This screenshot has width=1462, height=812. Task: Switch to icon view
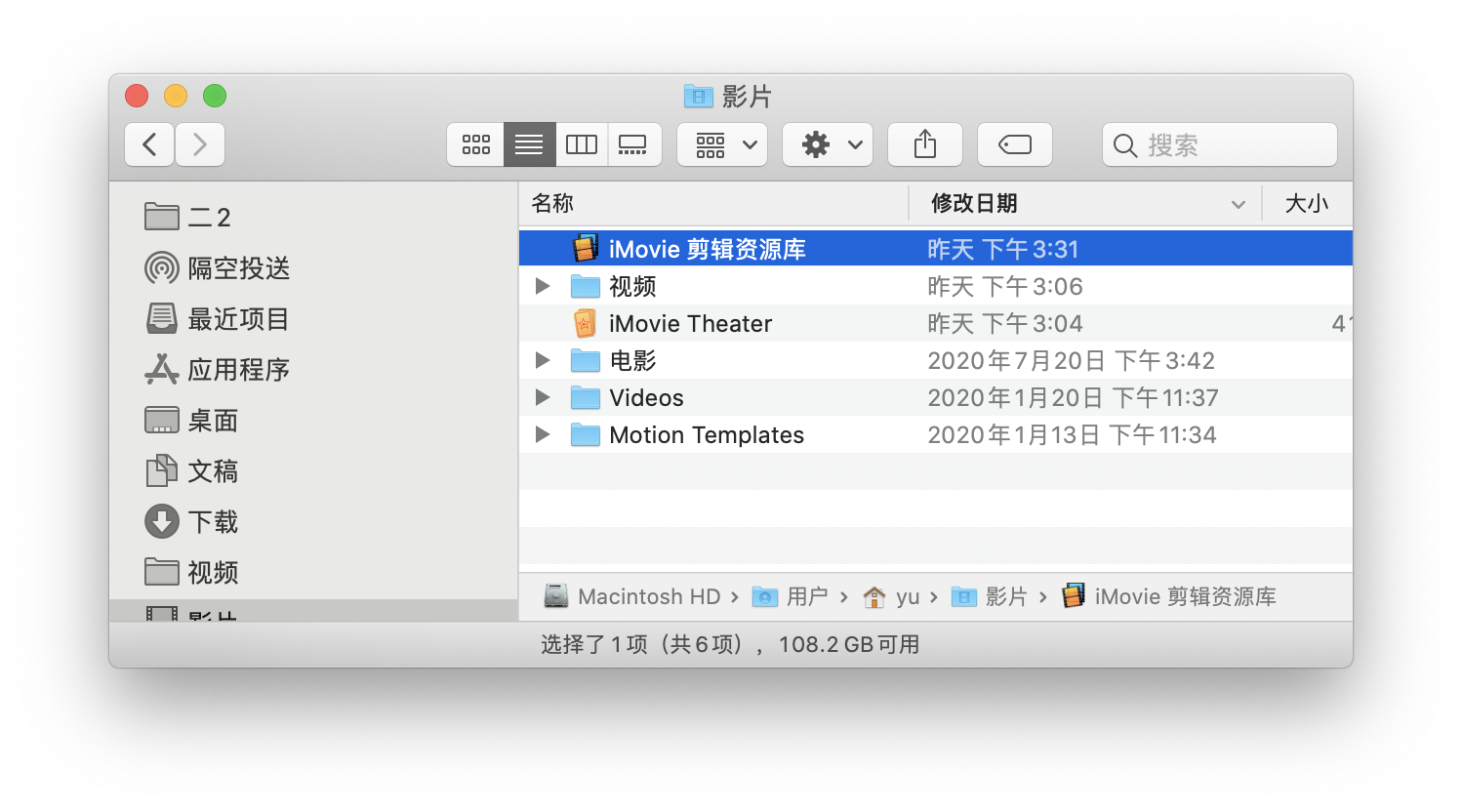tap(476, 144)
